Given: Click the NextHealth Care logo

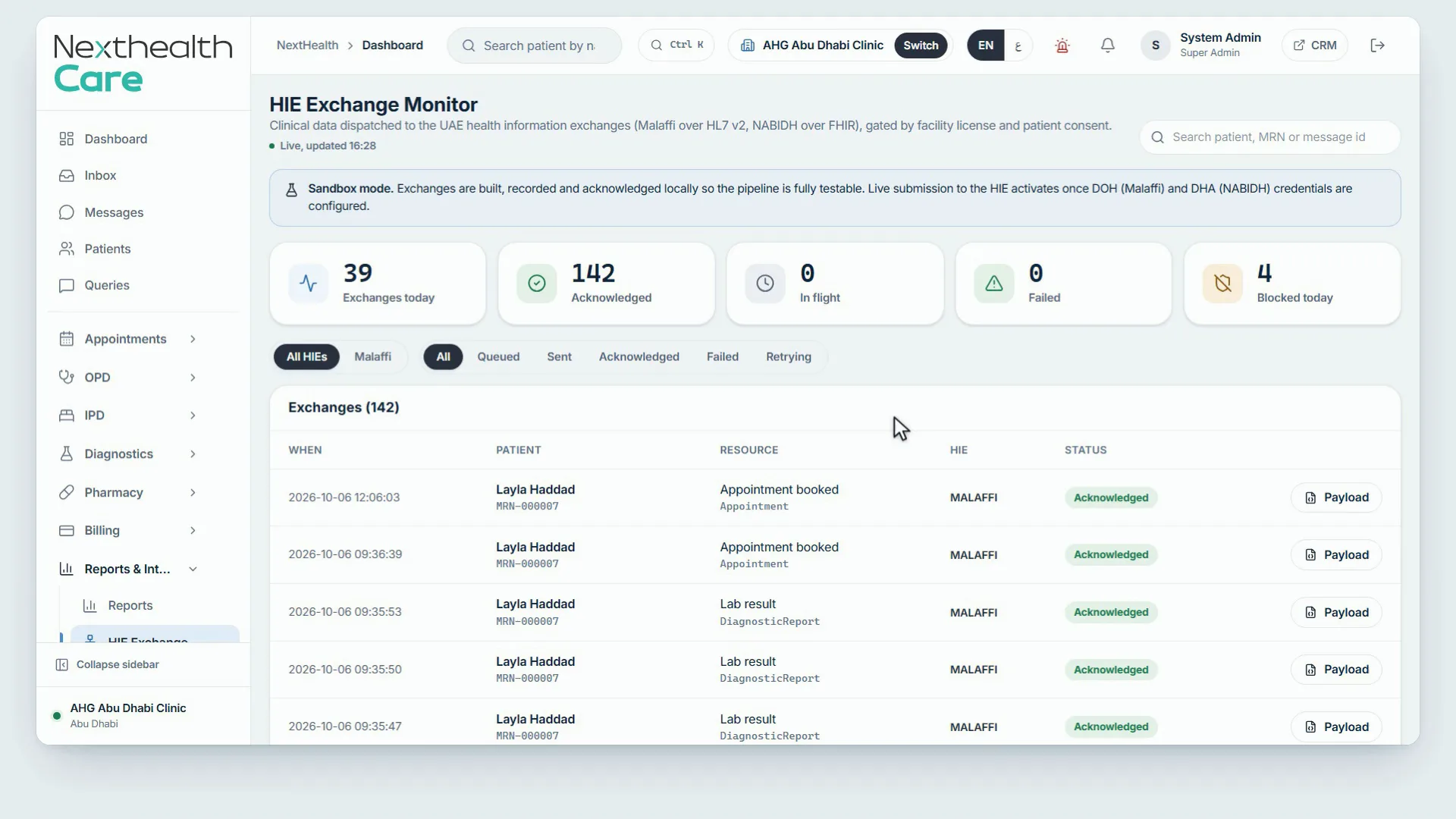Looking at the screenshot, I should point(143,63).
